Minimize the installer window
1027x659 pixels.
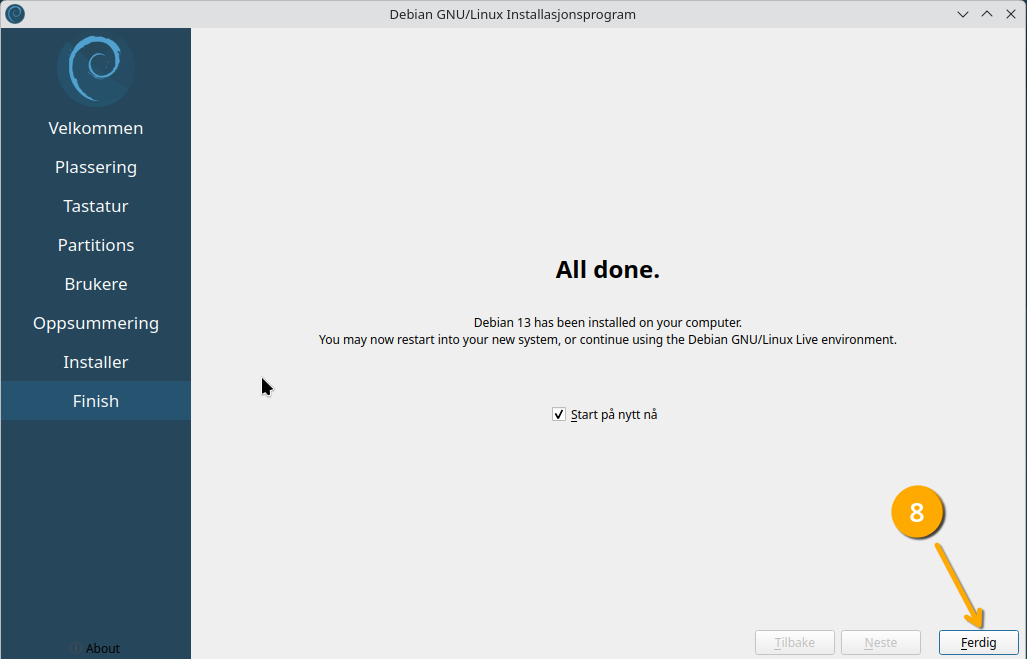pos(963,14)
